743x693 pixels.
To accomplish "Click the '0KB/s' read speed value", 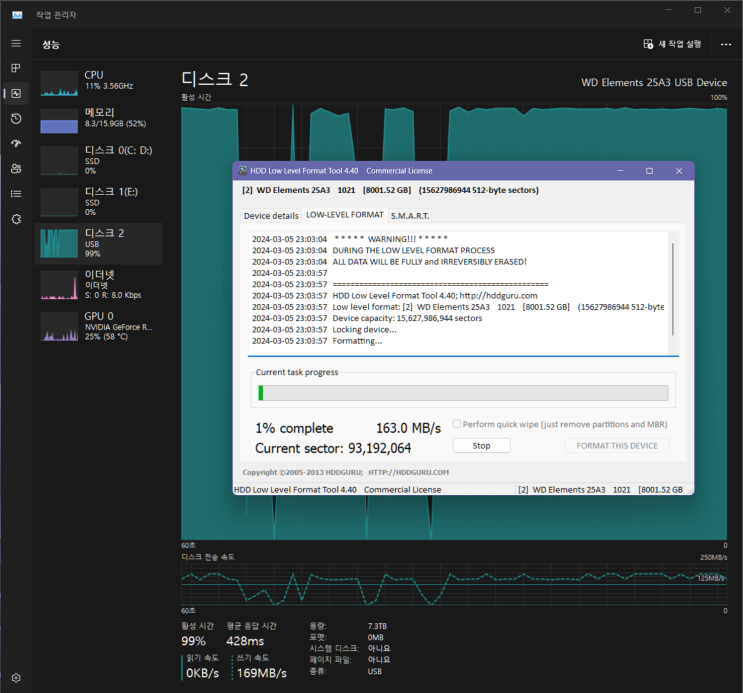I will [x=202, y=673].
